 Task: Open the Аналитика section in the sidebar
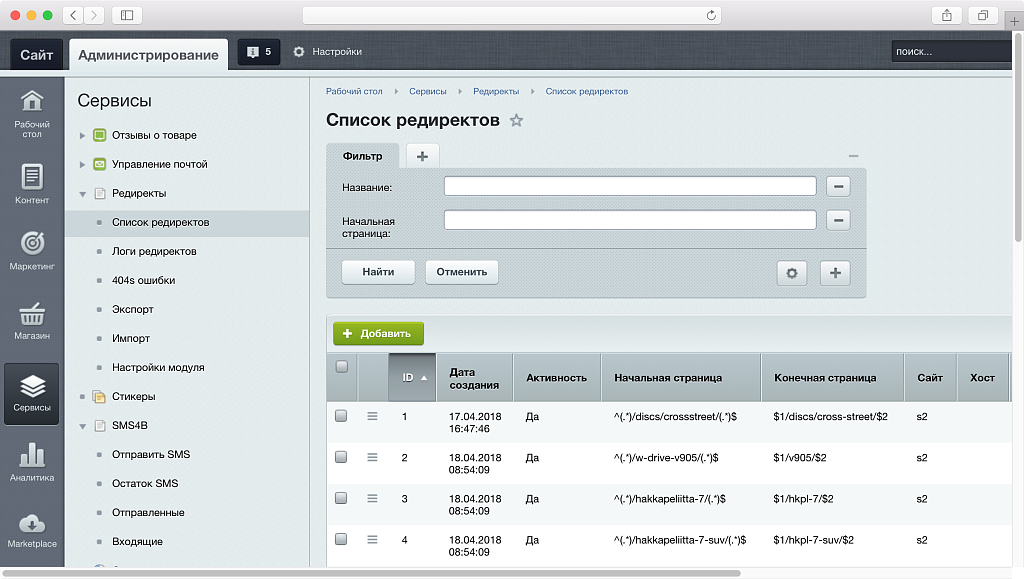31,462
